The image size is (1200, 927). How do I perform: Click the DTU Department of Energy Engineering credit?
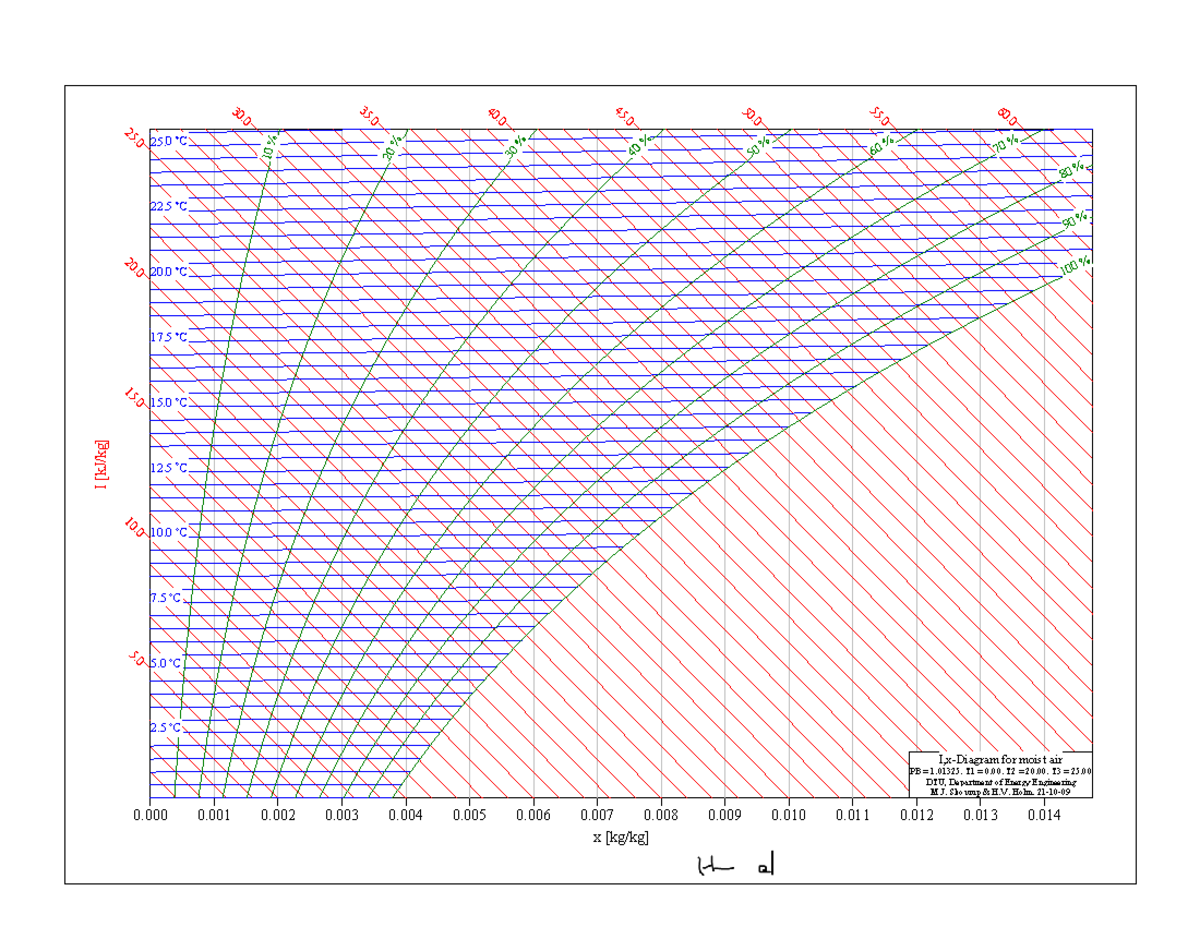pyautogui.click(x=1000, y=782)
